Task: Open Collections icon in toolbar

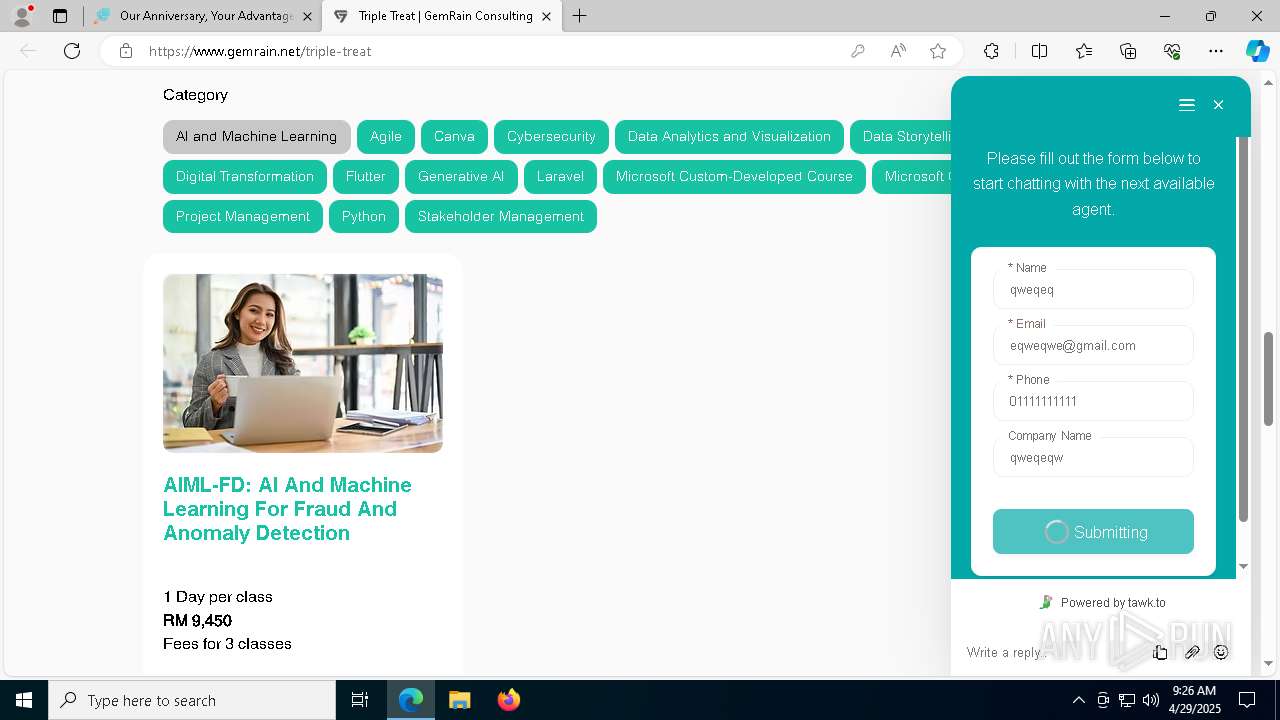Action: point(1128,51)
